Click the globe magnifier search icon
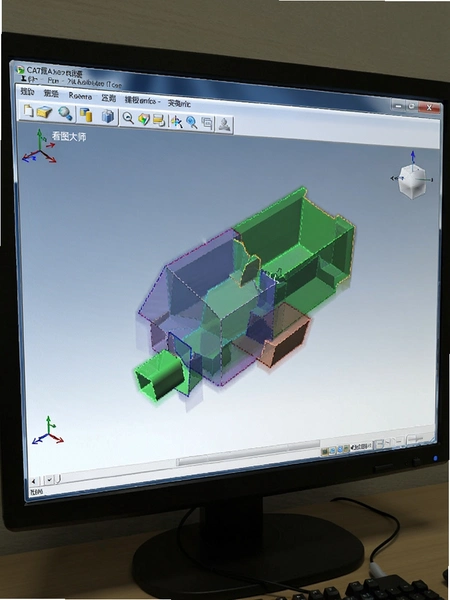The image size is (450, 600). (x=65, y=113)
